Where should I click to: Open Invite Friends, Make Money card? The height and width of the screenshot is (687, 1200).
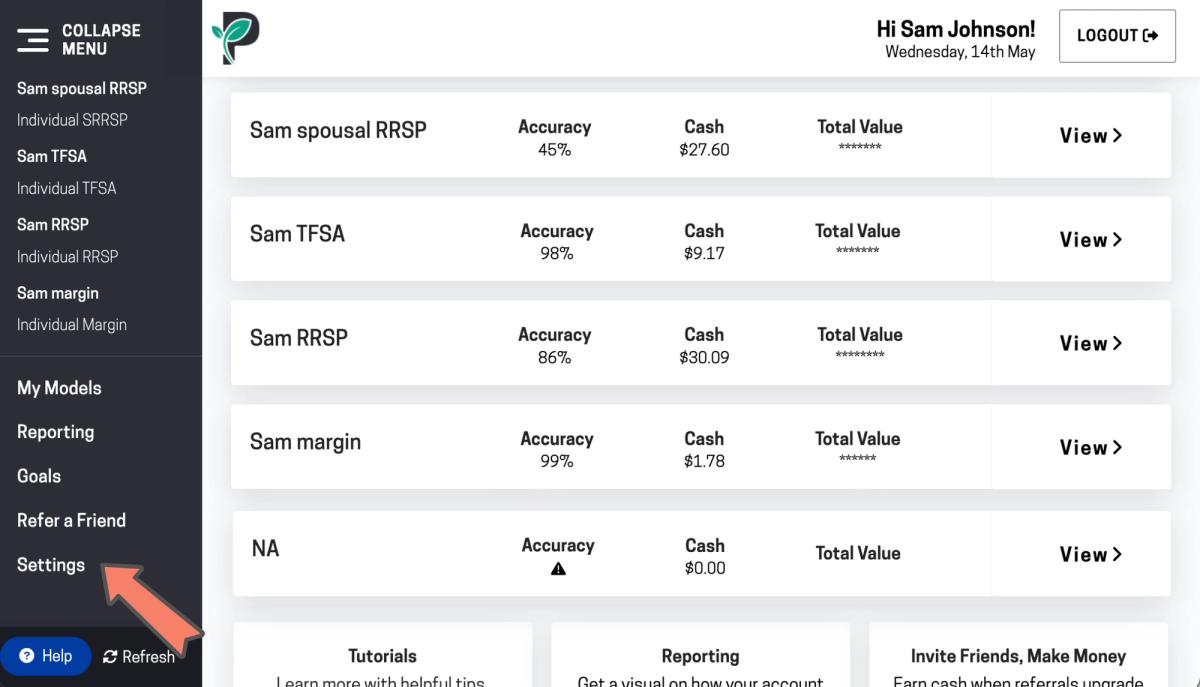coord(1018,657)
